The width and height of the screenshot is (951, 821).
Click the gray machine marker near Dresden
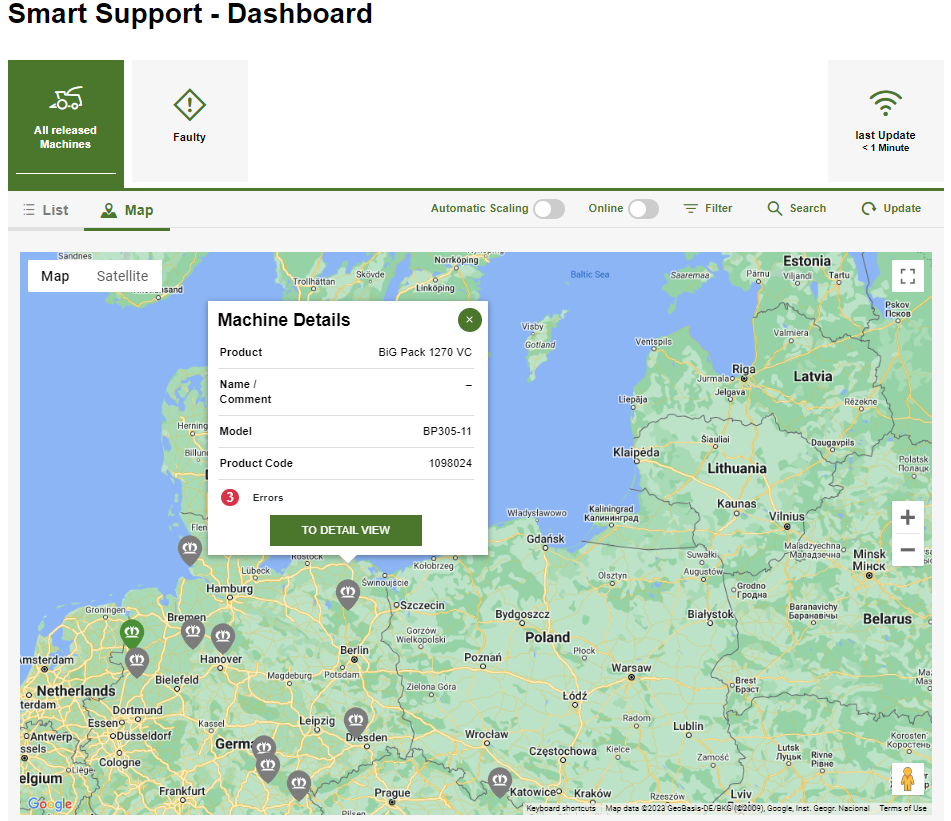356,720
